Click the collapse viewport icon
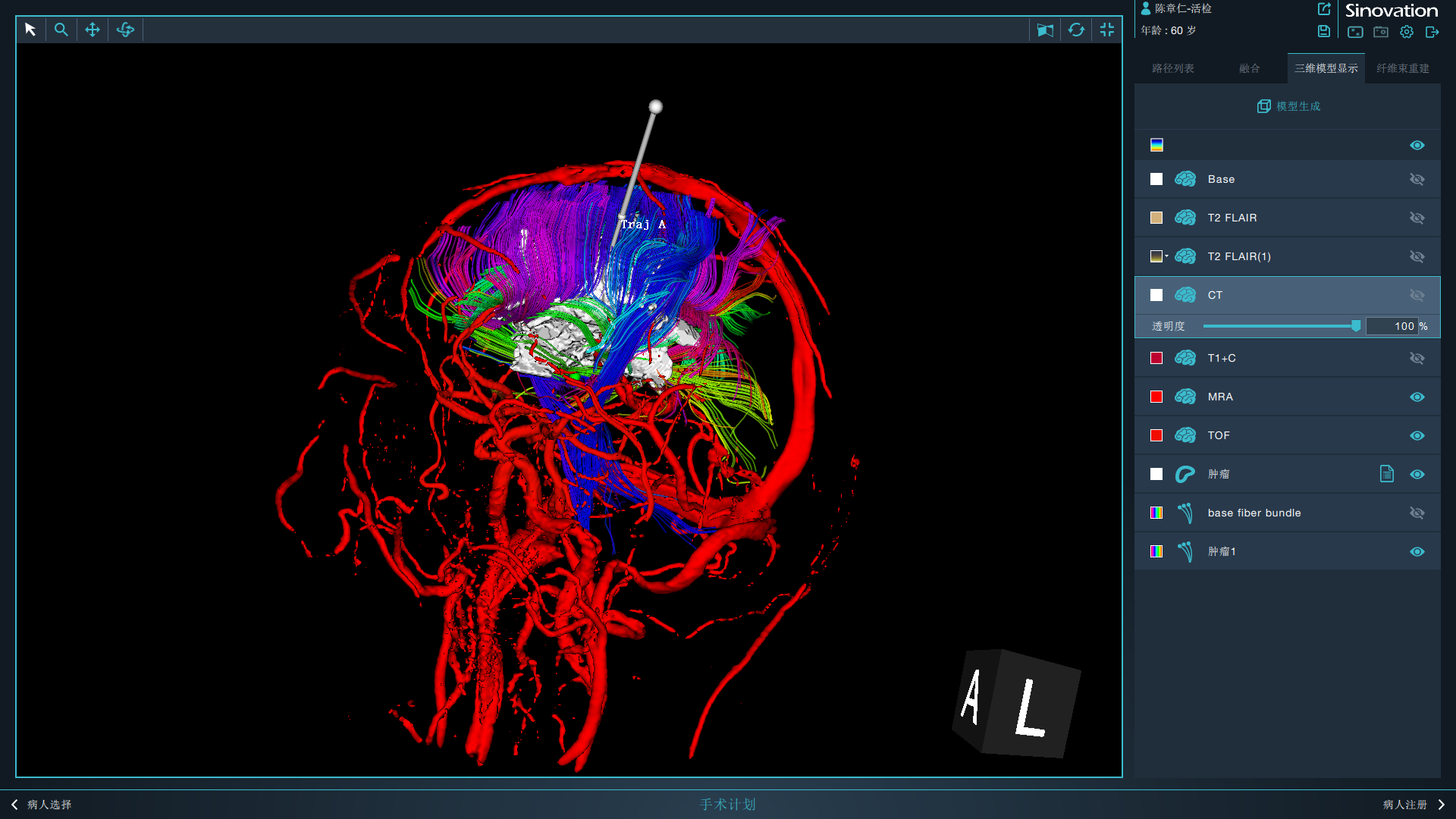 (x=1107, y=30)
